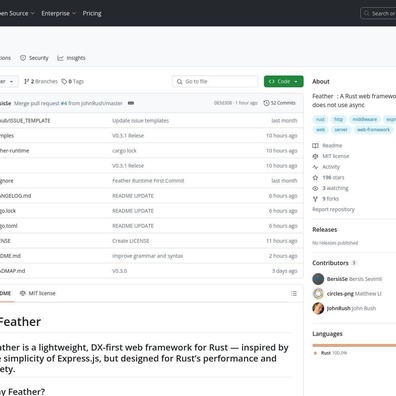Open 'Create LICENSE' commit message
This screenshot has height=396, width=396.
point(131,241)
